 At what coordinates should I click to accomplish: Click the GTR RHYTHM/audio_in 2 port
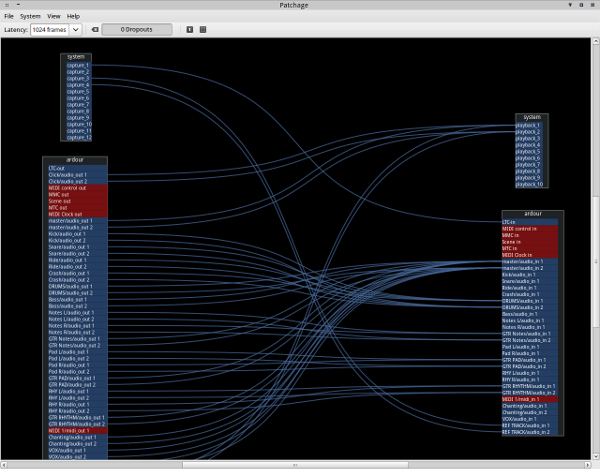(530, 392)
